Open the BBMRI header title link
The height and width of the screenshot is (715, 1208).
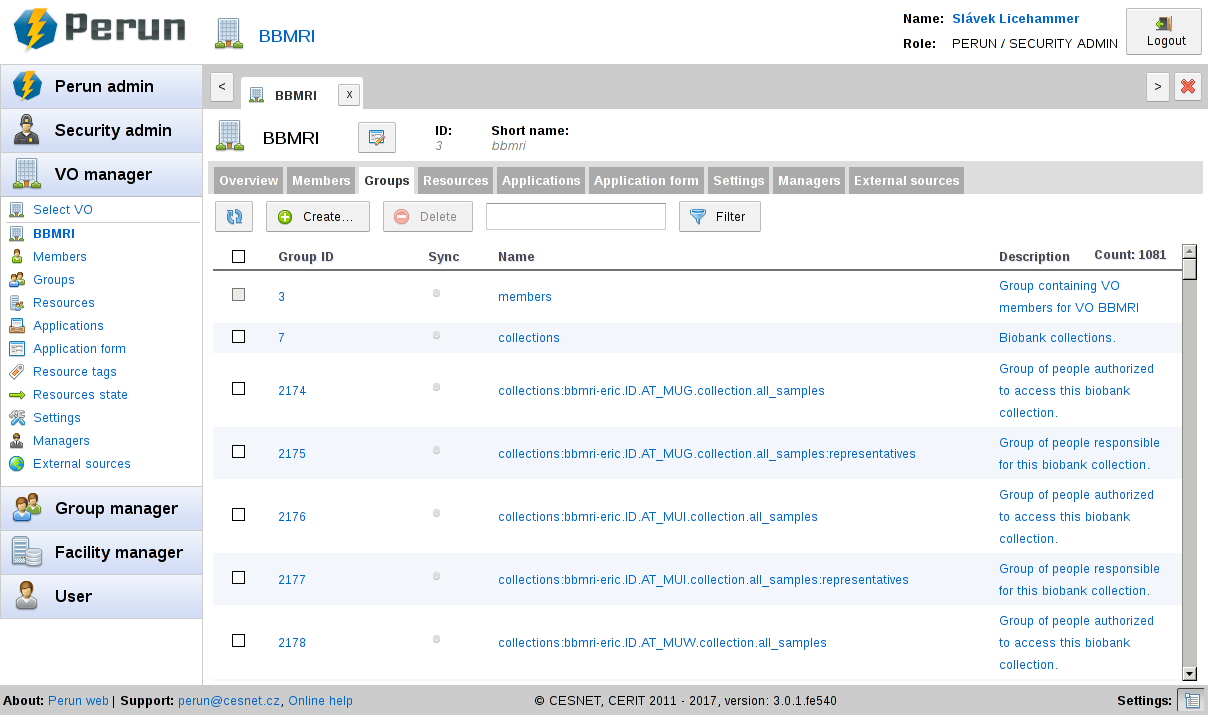point(287,36)
